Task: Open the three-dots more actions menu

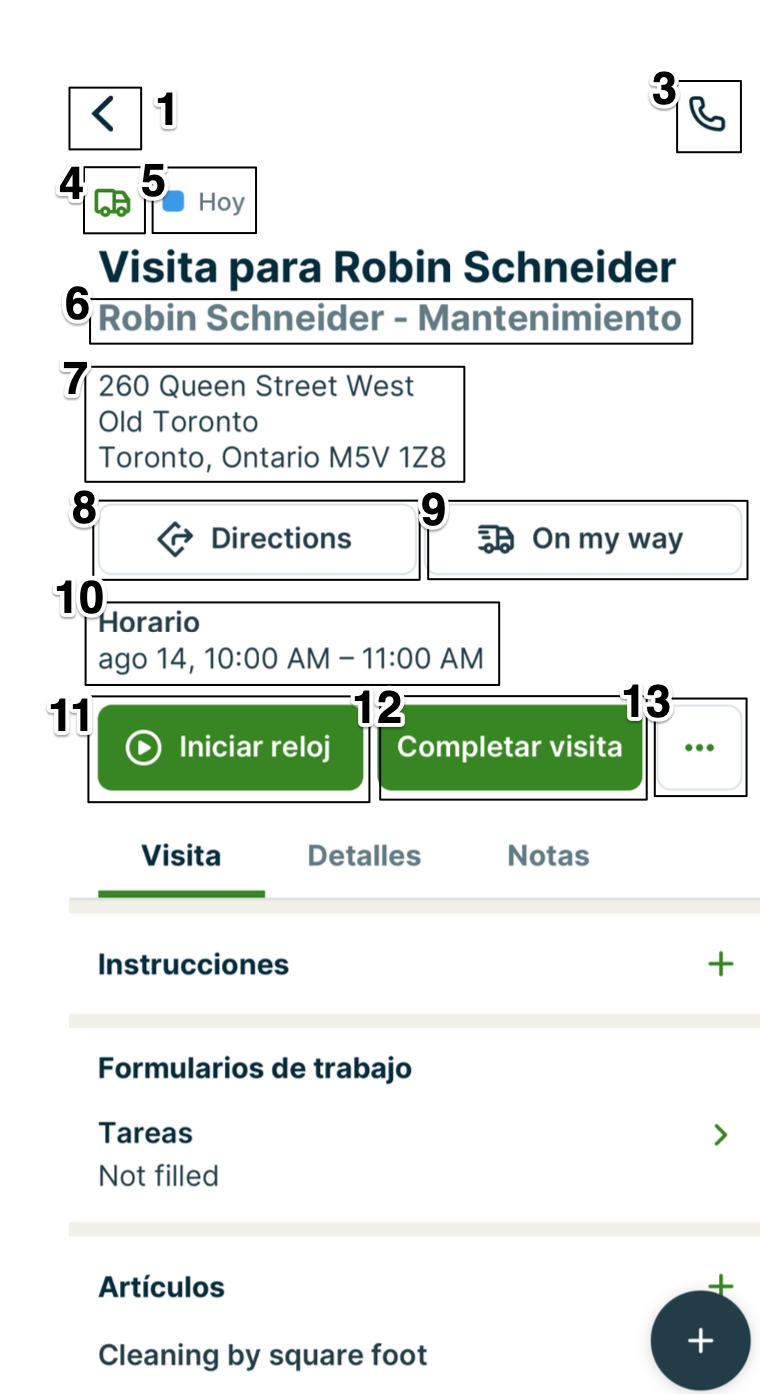Action: (699, 748)
